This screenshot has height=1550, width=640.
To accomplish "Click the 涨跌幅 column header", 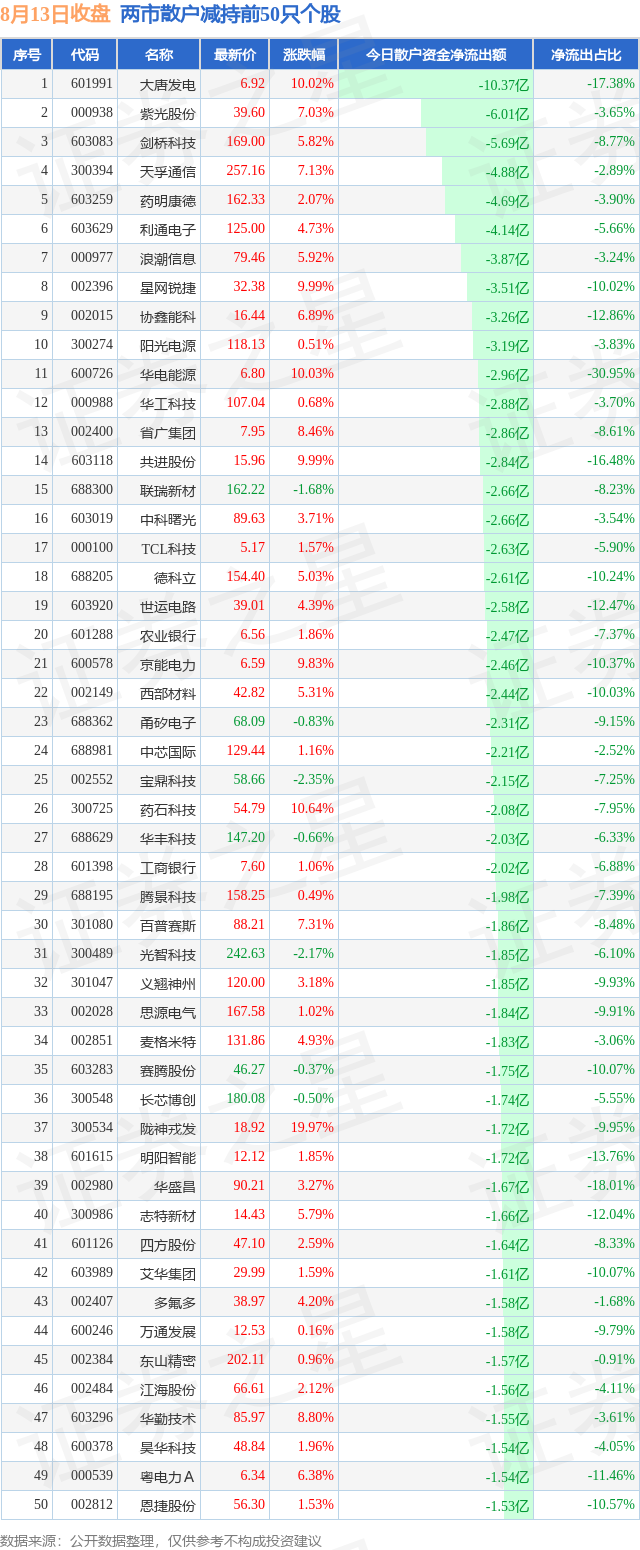I will (303, 55).
